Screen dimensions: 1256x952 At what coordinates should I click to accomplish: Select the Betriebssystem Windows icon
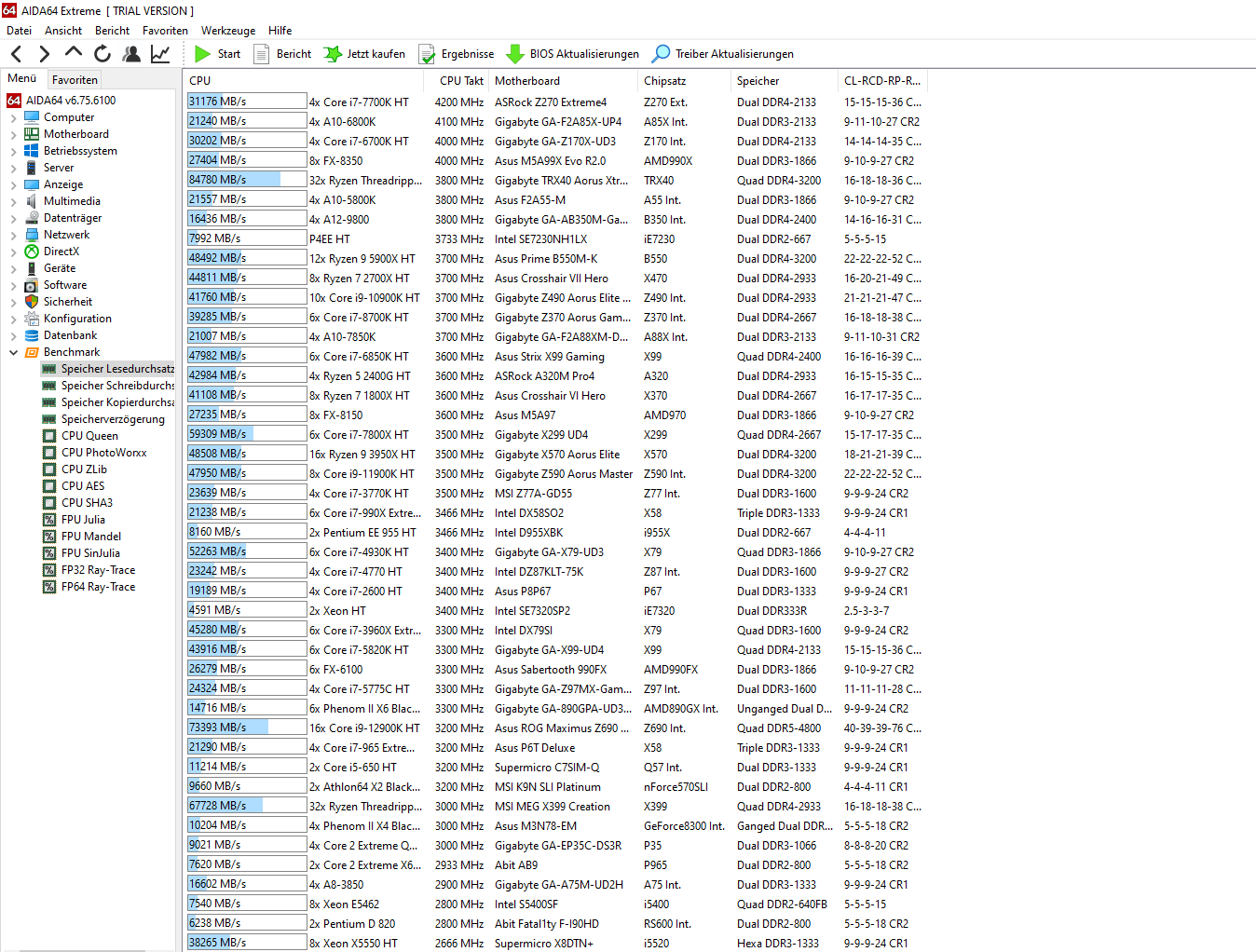(32, 151)
